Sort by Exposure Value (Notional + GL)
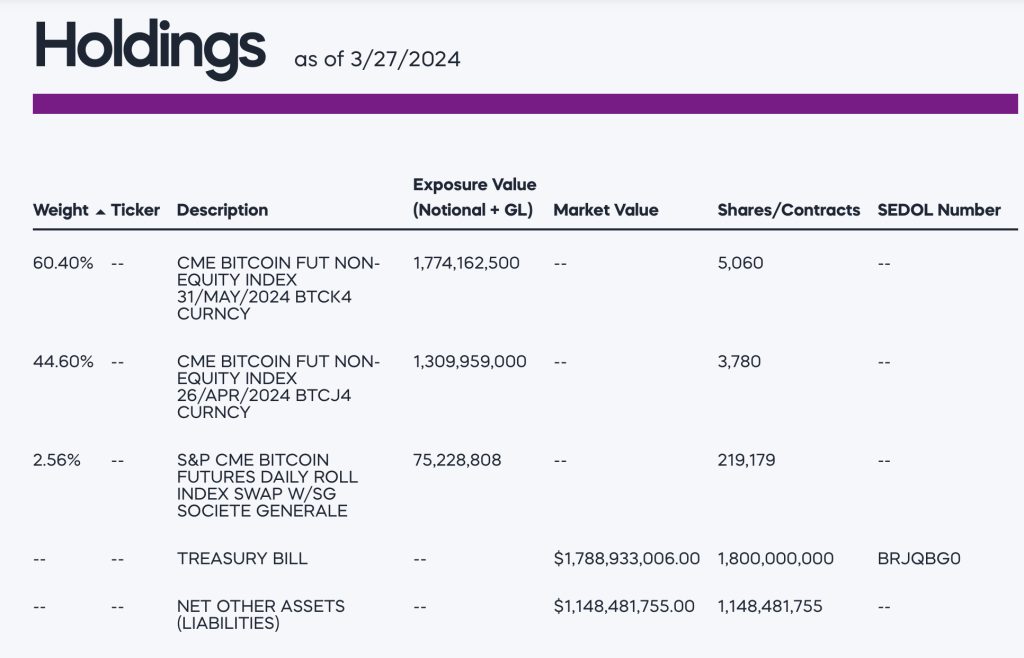The image size is (1024, 658). [x=474, y=197]
